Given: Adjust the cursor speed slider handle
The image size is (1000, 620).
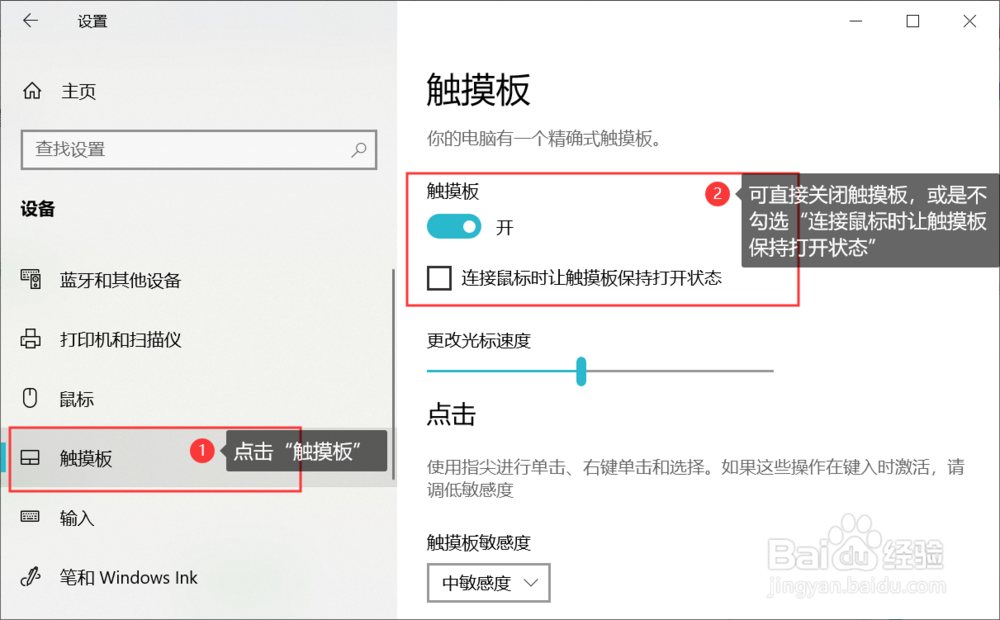Looking at the screenshot, I should pyautogui.click(x=581, y=371).
